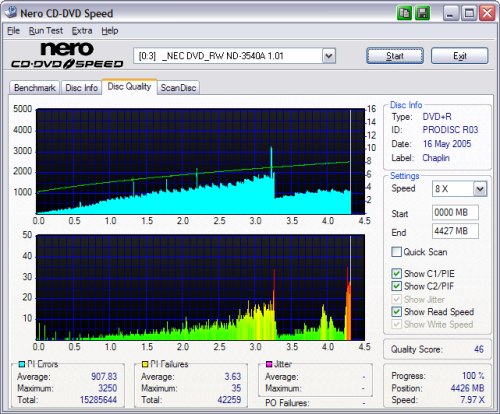Click the Nero CD-DVD Speed app icon
The image size is (500, 414).
point(11,12)
